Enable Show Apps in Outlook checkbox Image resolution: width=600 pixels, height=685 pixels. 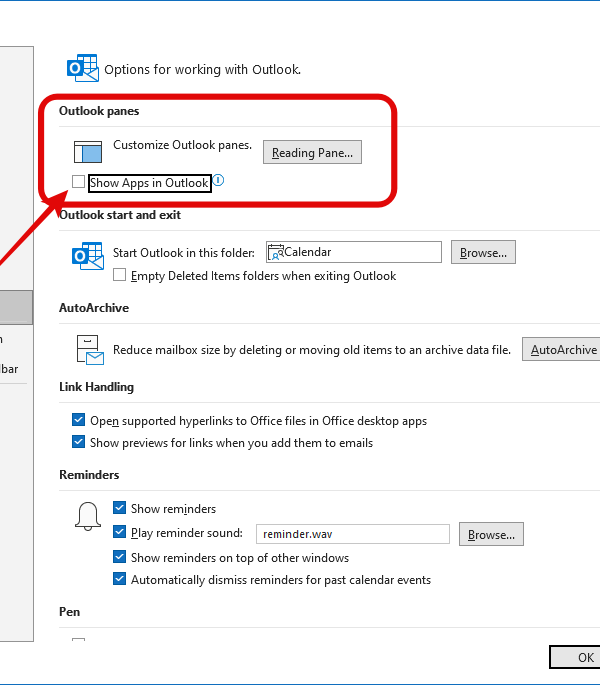click(78, 181)
